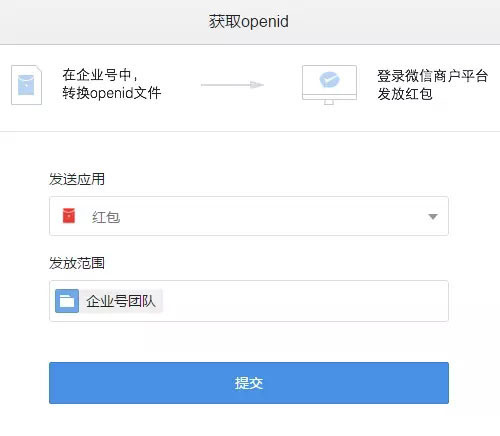Screen dimensions: 500x436
Task: Click the 转换openid文件 text line
Action: coord(112,93)
